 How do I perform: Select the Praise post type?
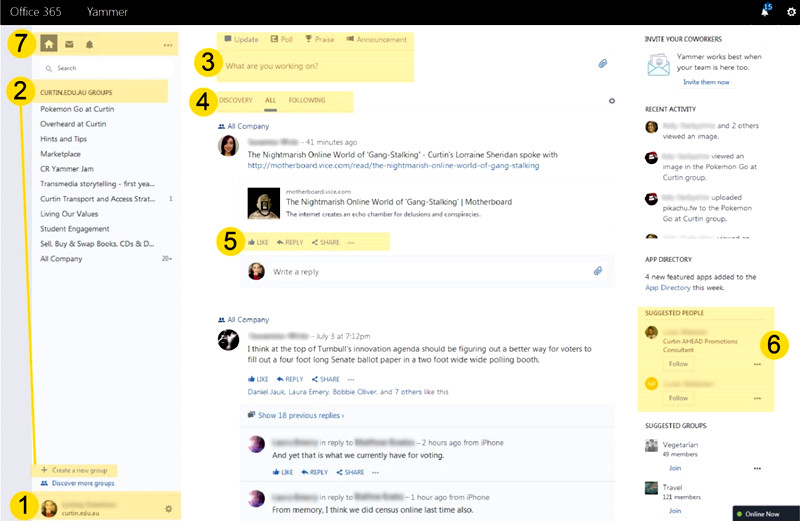point(319,39)
